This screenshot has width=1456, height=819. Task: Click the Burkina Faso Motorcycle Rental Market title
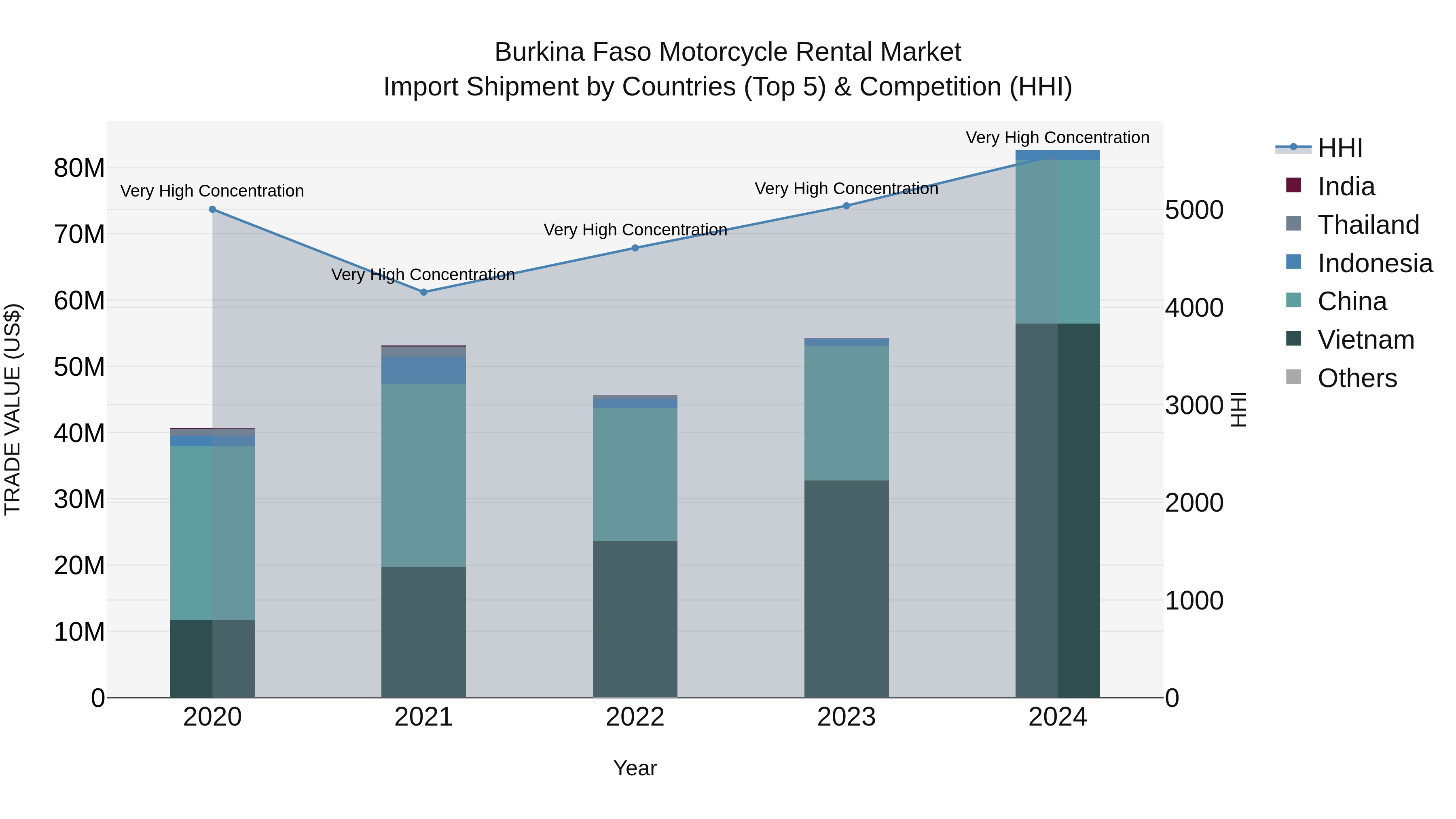728,52
